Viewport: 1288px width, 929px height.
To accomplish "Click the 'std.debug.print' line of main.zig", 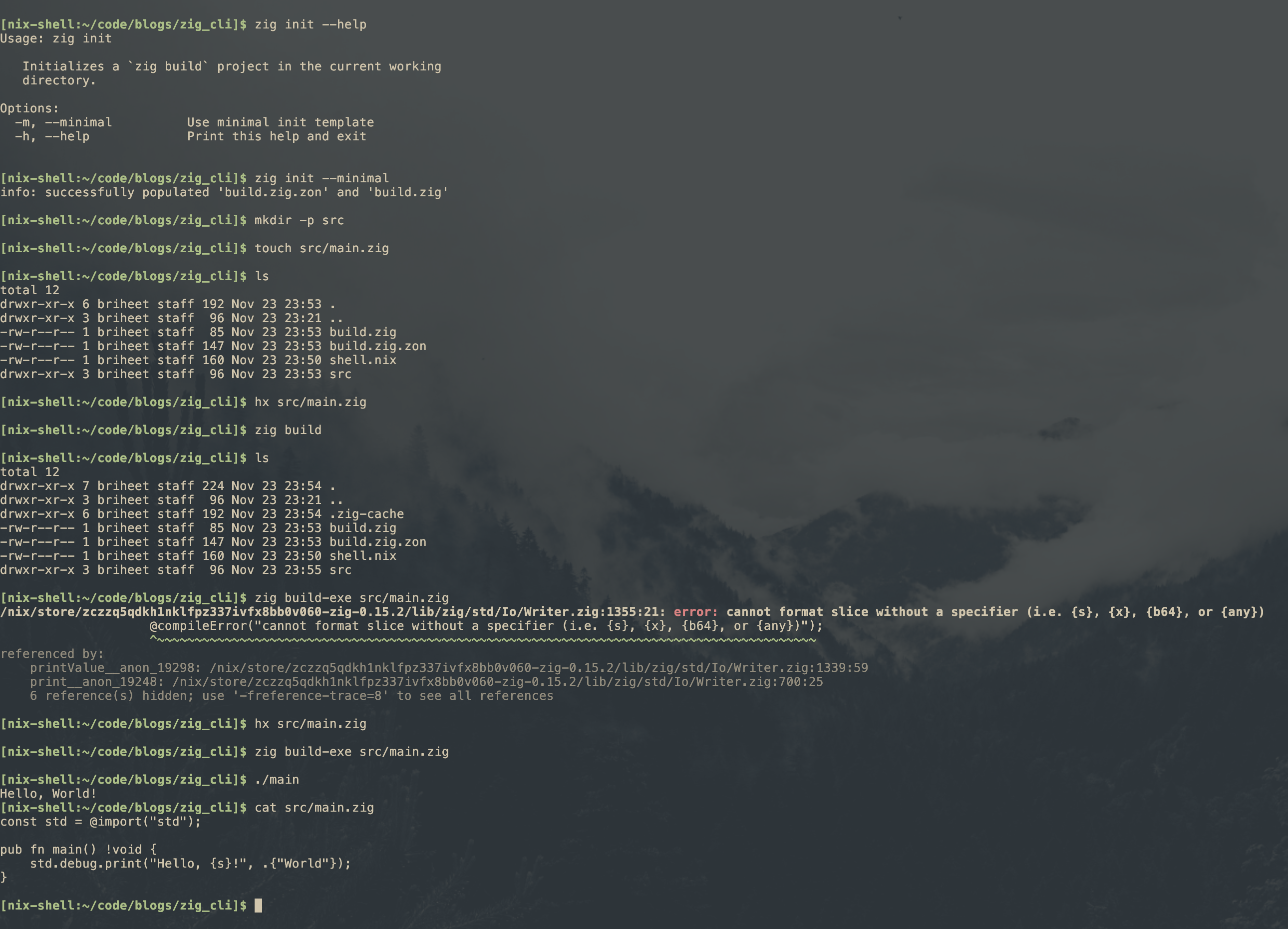I will (x=190, y=863).
